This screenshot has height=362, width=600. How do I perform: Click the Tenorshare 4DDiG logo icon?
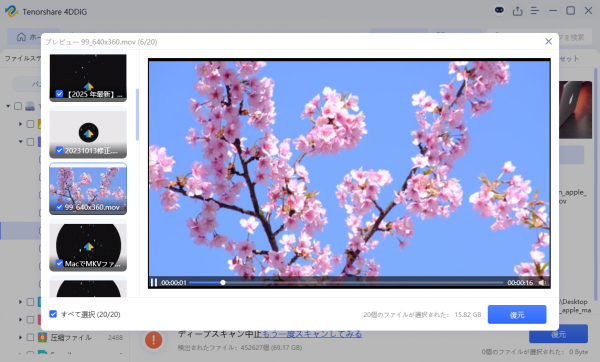11,11
